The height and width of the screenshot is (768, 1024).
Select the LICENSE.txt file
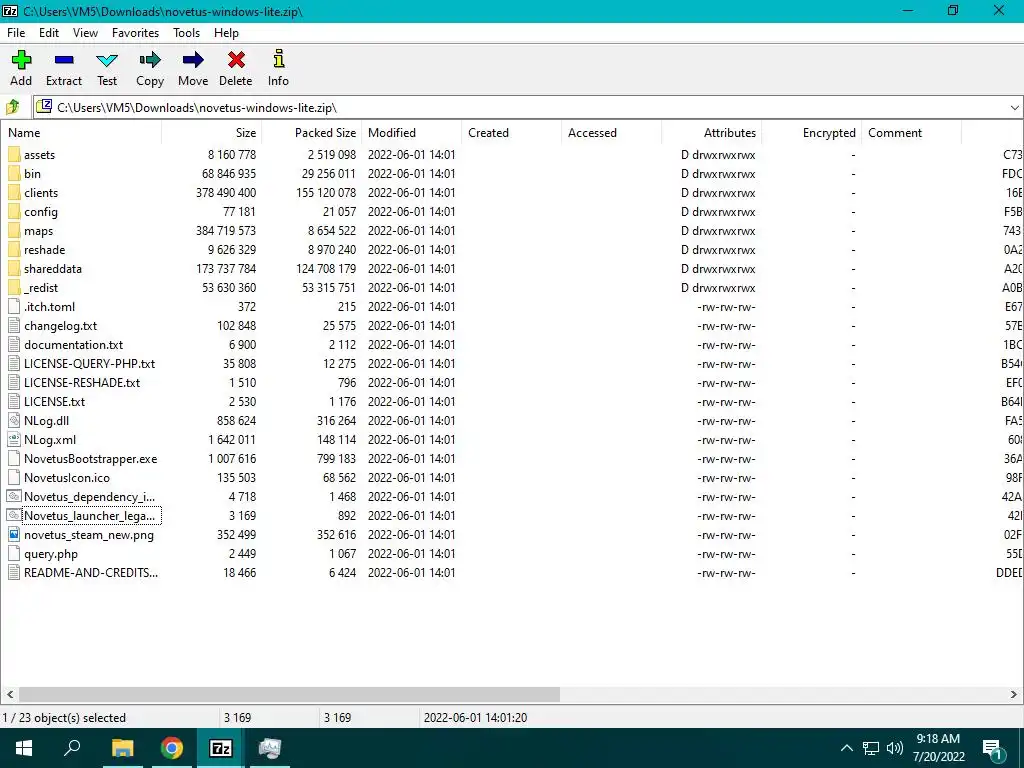point(54,402)
